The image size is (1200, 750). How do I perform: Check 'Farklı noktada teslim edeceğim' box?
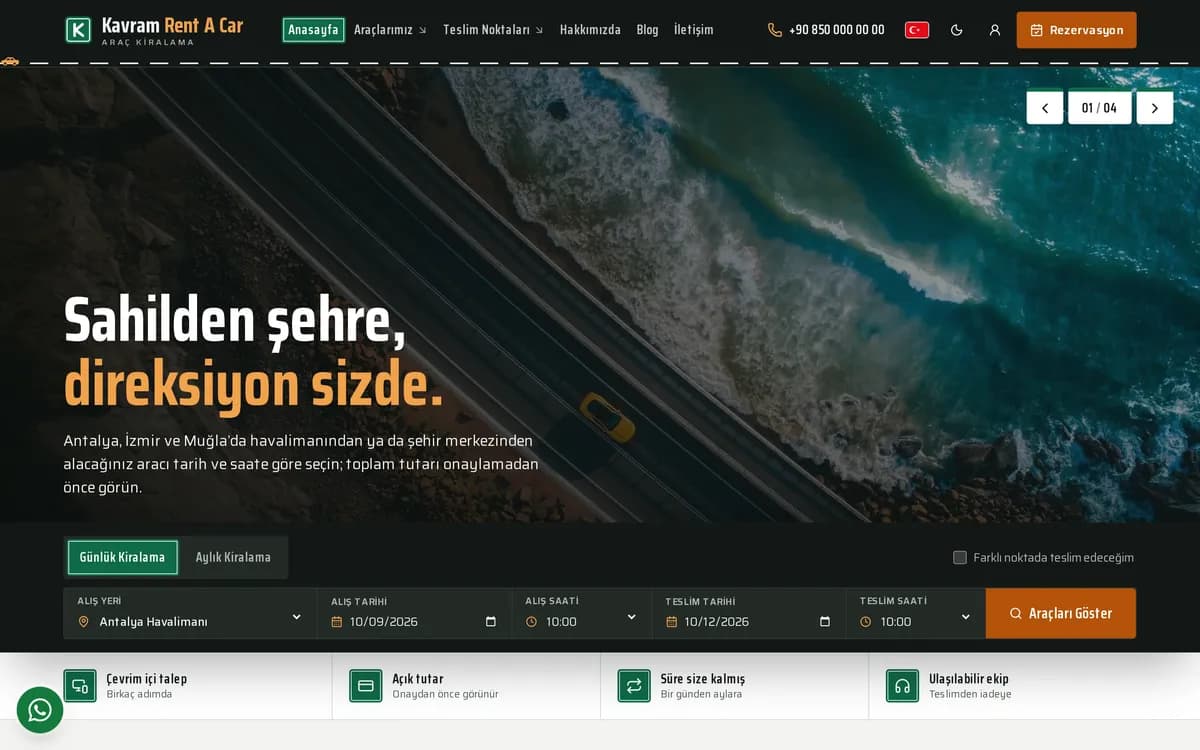(960, 557)
